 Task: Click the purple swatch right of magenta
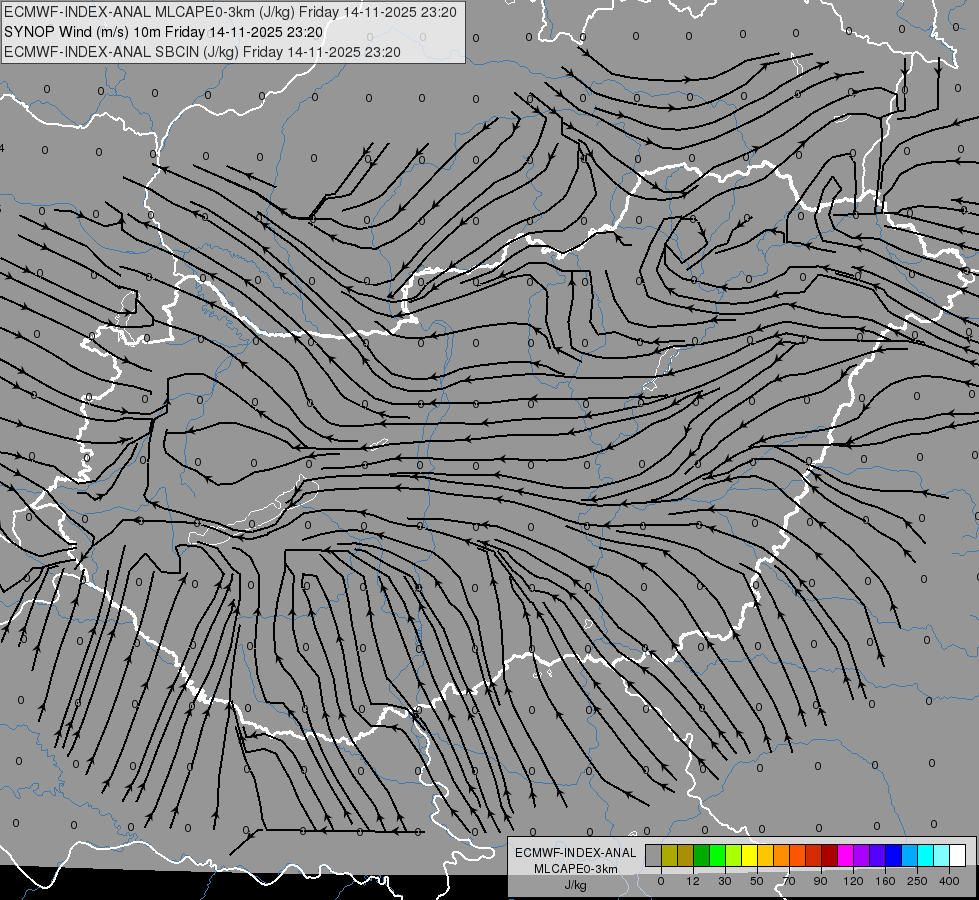point(862,855)
